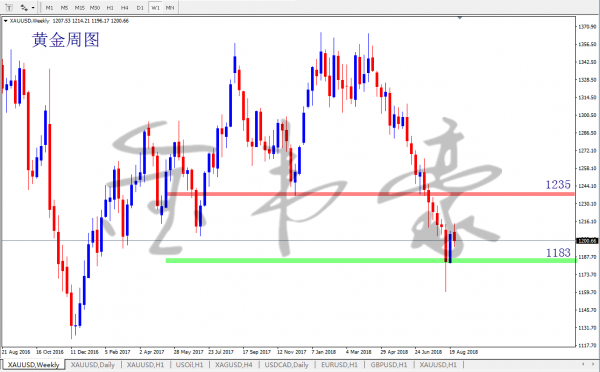The image size is (600, 372).
Task: Open the GBPUSD,H1 chart tab
Action: 389,365
